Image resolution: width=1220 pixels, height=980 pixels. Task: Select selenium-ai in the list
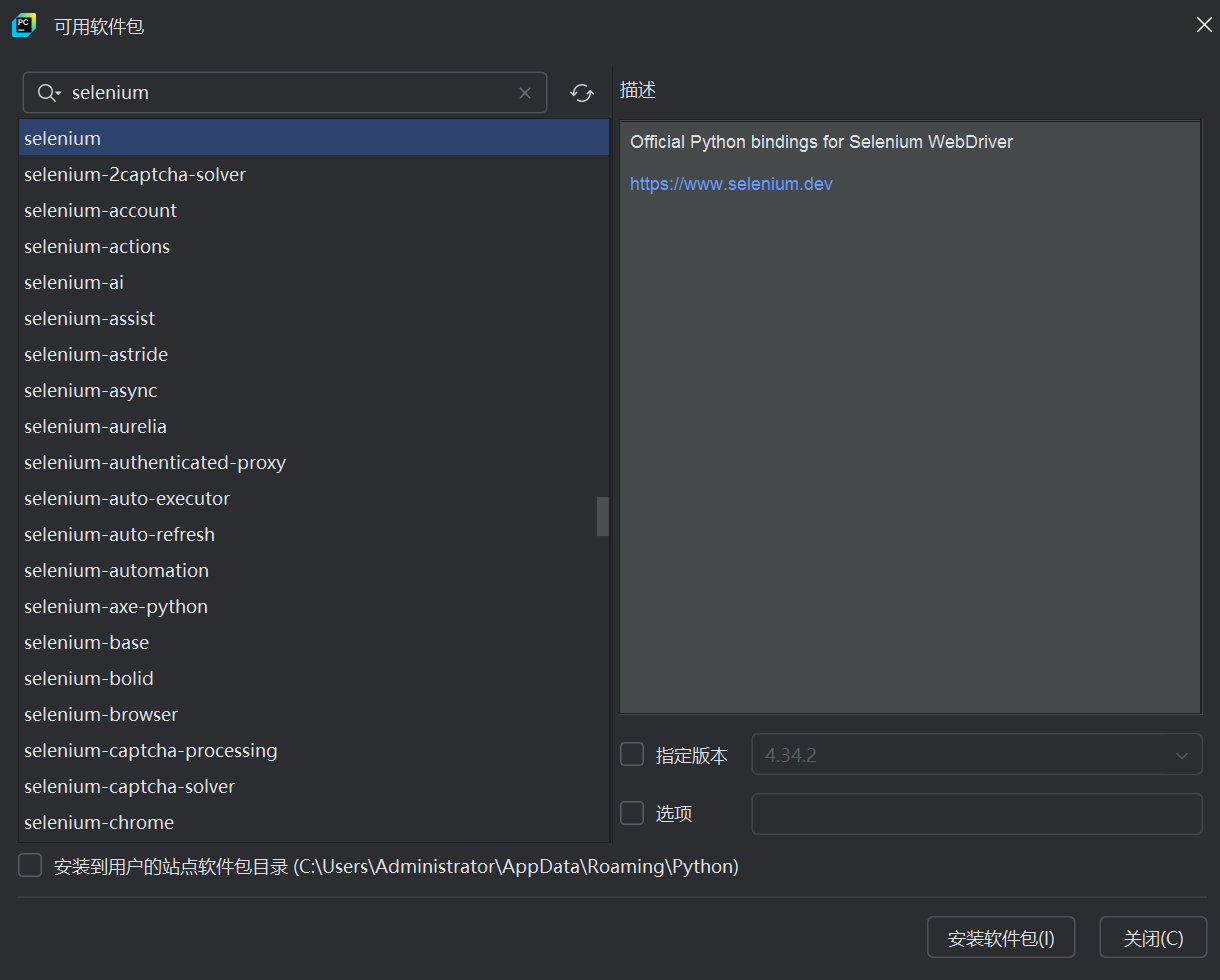[314, 282]
